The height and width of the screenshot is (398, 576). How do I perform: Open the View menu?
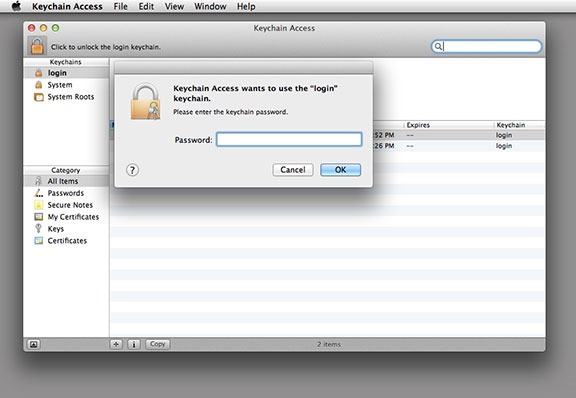(174, 6)
